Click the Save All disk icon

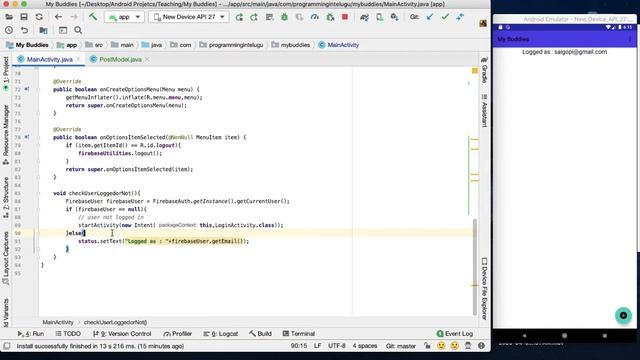click(x=24, y=17)
